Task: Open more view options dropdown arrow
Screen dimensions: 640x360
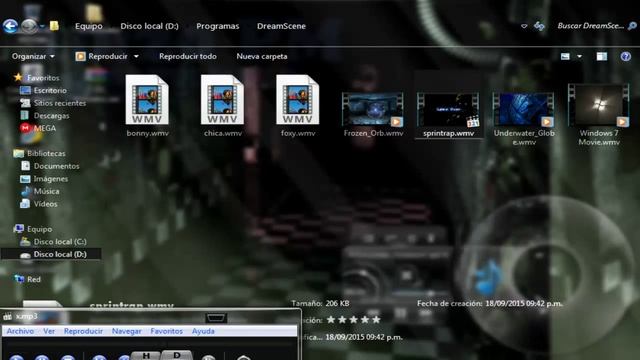Action: tap(579, 56)
